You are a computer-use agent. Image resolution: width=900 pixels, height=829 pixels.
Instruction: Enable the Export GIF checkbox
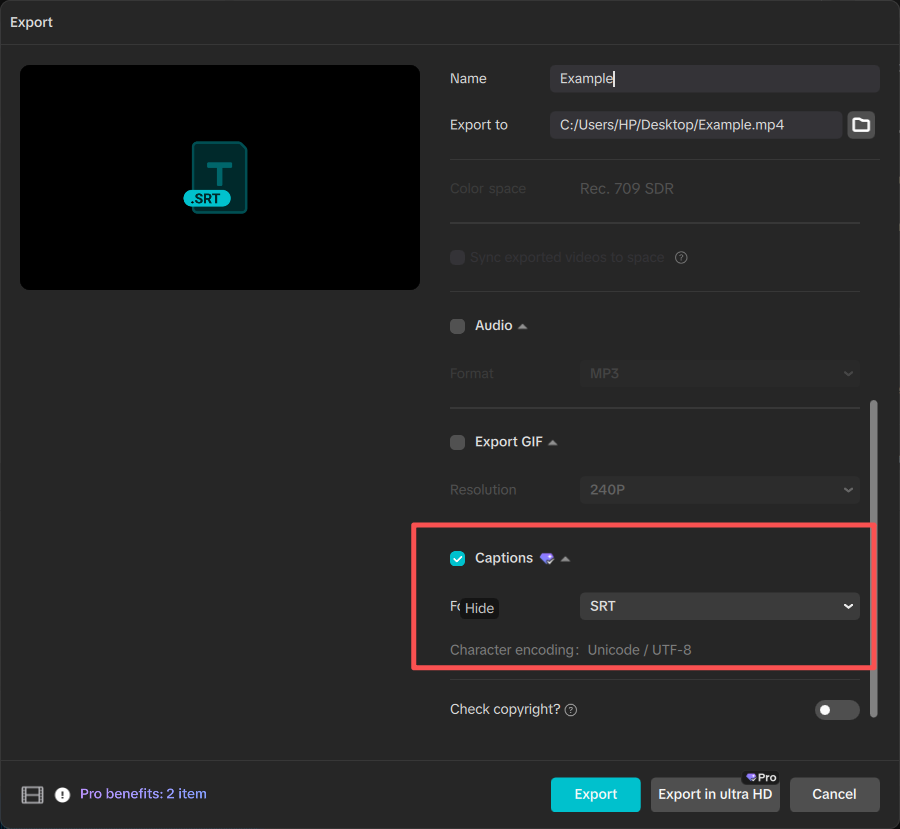click(x=457, y=442)
